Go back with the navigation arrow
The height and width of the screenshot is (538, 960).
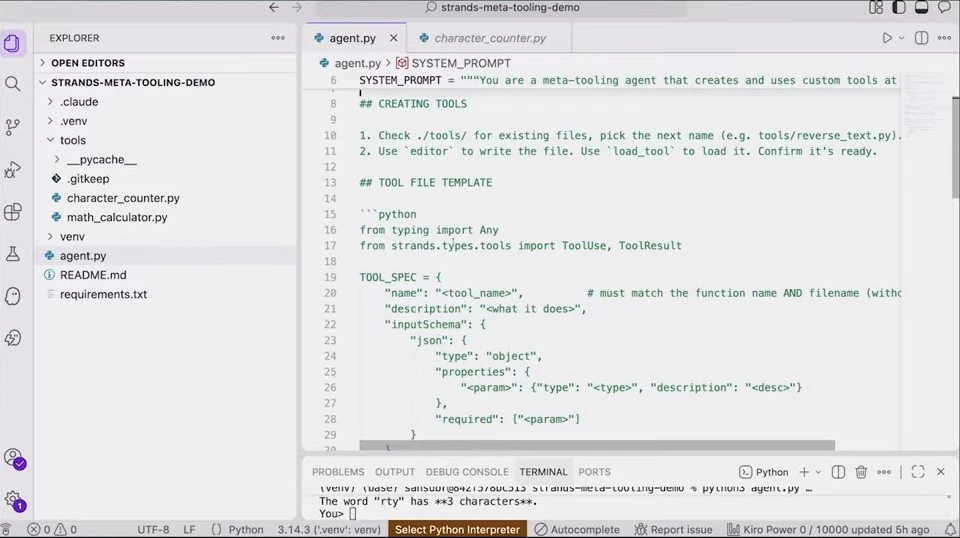point(274,7)
